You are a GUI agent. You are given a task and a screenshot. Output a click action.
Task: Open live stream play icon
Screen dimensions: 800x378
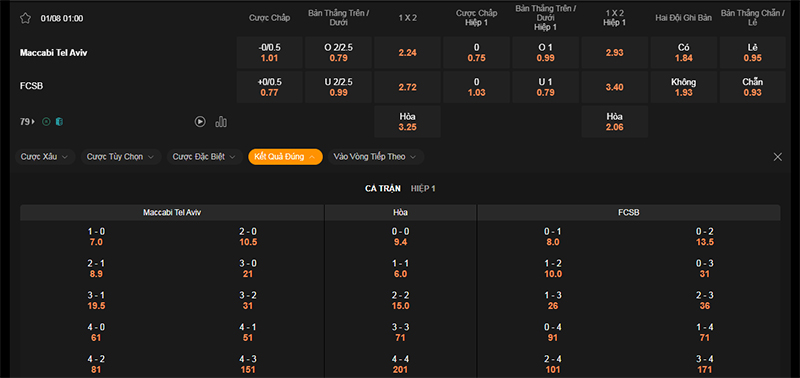pos(200,121)
